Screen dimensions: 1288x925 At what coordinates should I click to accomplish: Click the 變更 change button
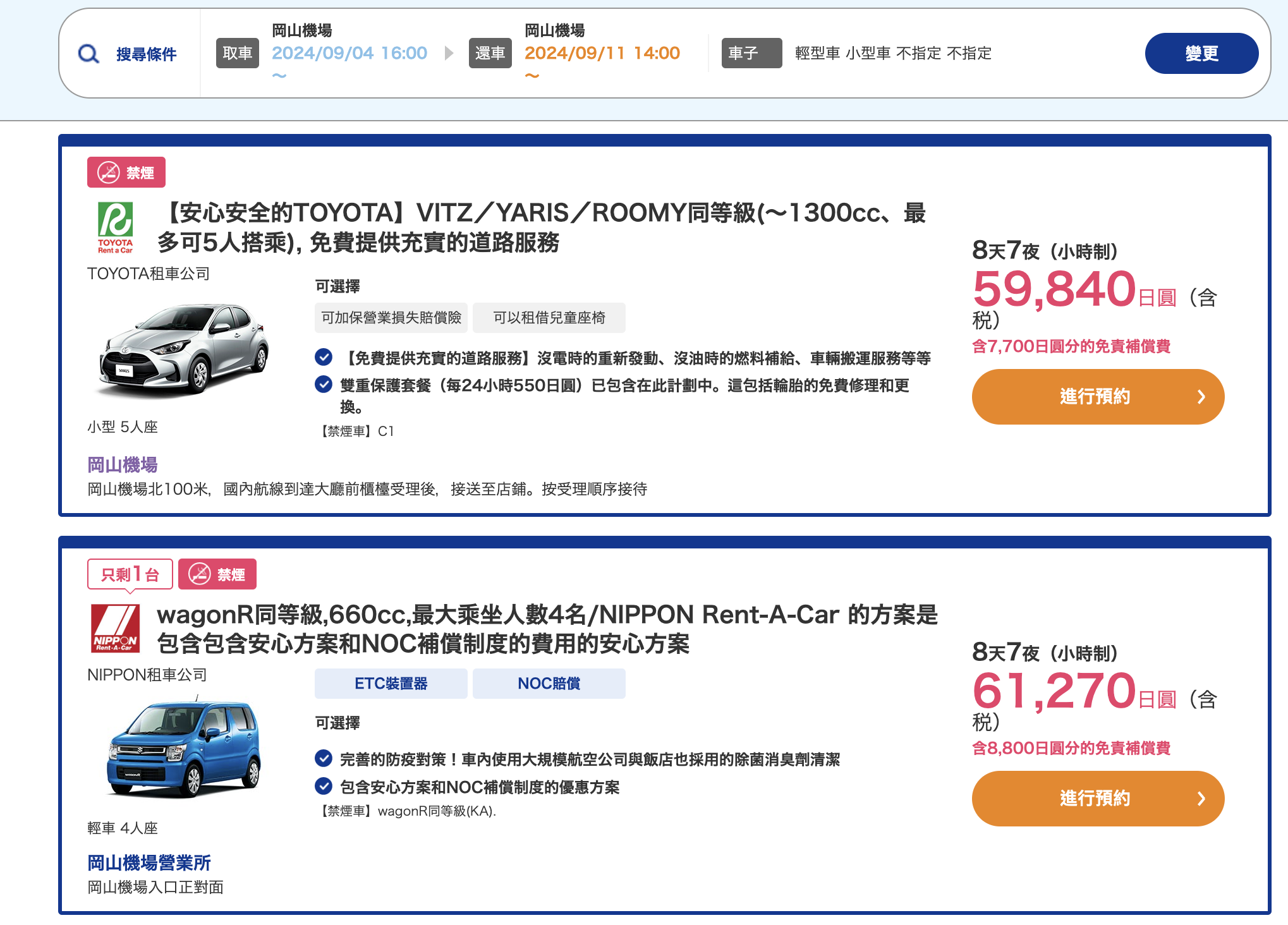tap(1201, 54)
